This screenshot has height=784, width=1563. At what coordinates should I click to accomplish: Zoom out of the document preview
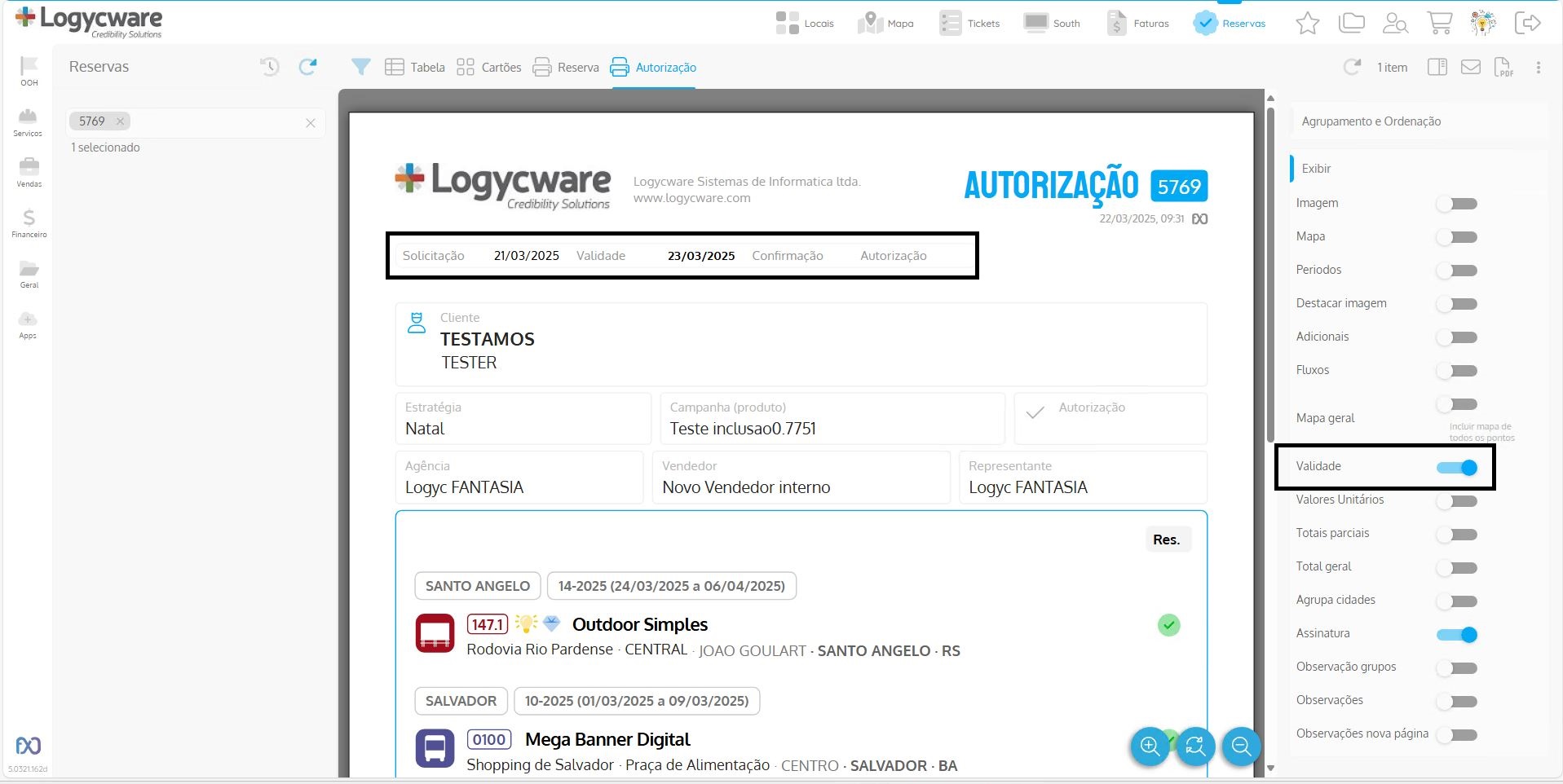pyautogui.click(x=1241, y=746)
